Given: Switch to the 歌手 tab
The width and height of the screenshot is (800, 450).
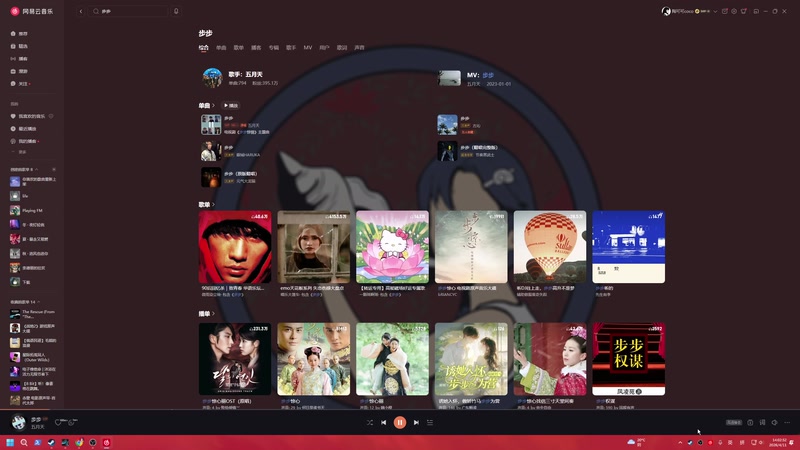Looking at the screenshot, I should (291, 47).
